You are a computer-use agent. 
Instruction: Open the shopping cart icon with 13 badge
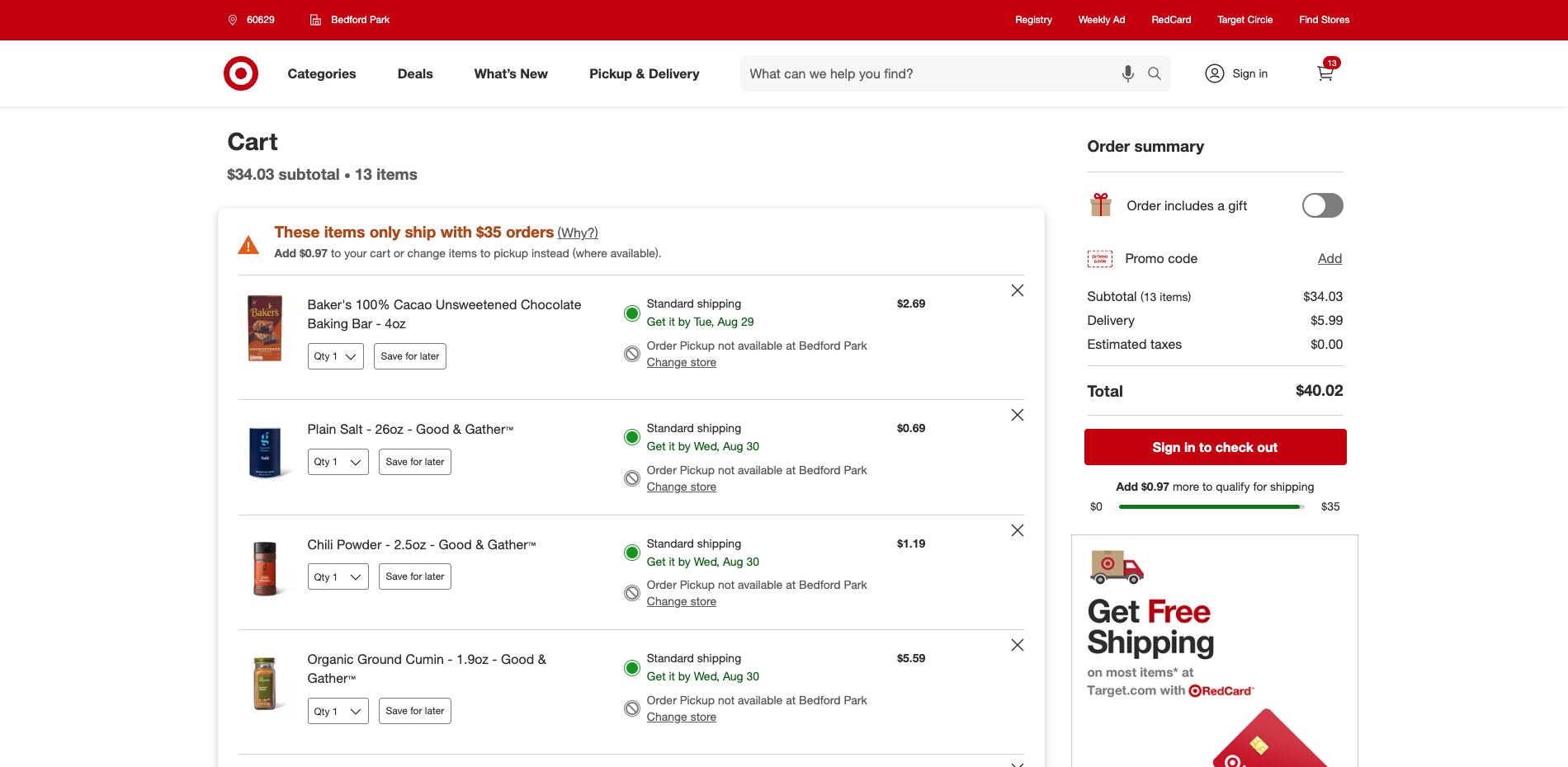point(1327,71)
